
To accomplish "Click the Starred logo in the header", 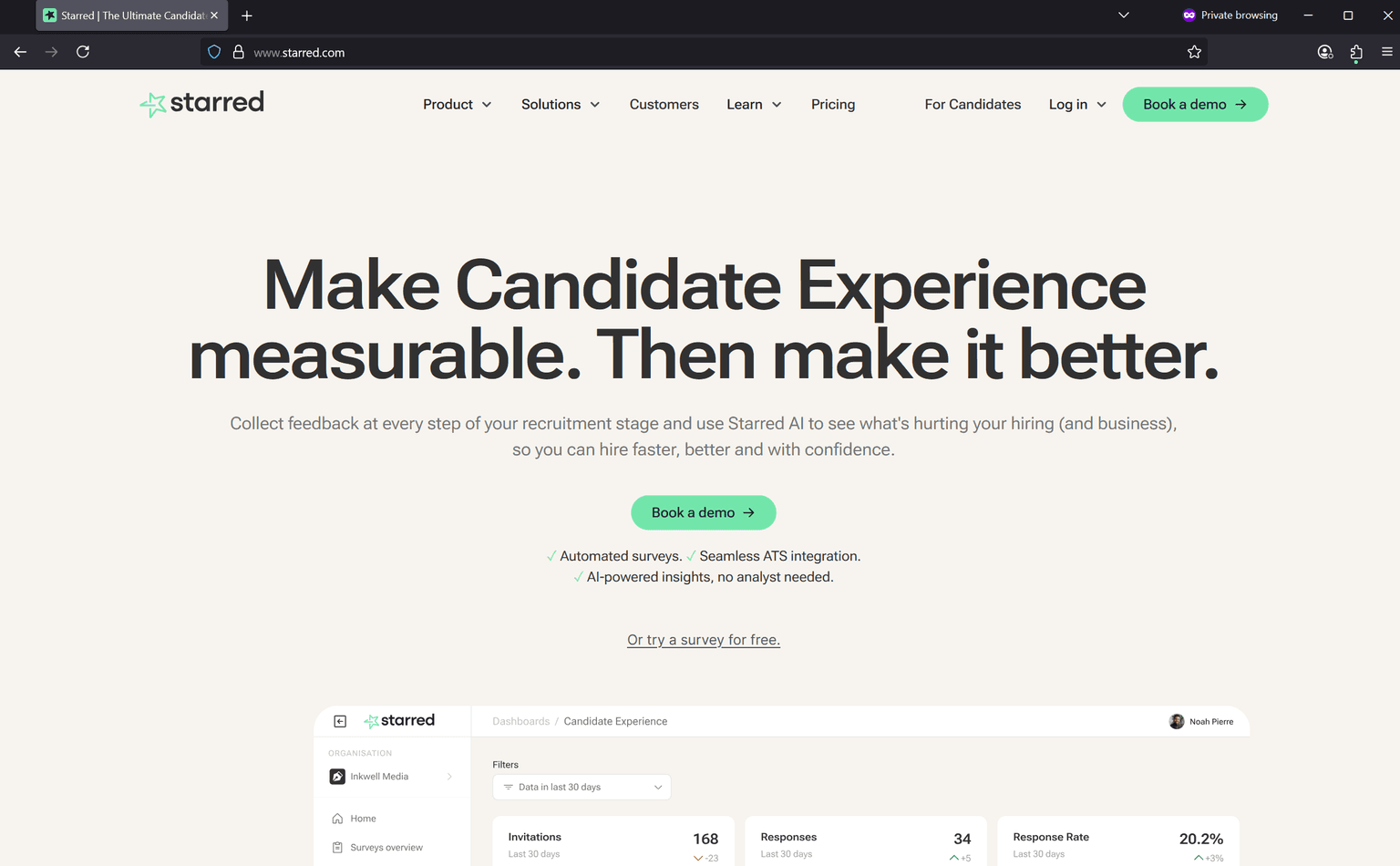I will coord(202,103).
